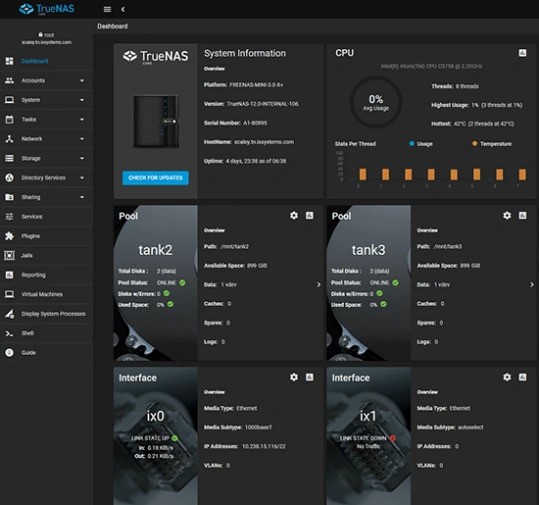Click the Services sliders icon
Screen dimensions: 539x505
(x=9, y=217)
